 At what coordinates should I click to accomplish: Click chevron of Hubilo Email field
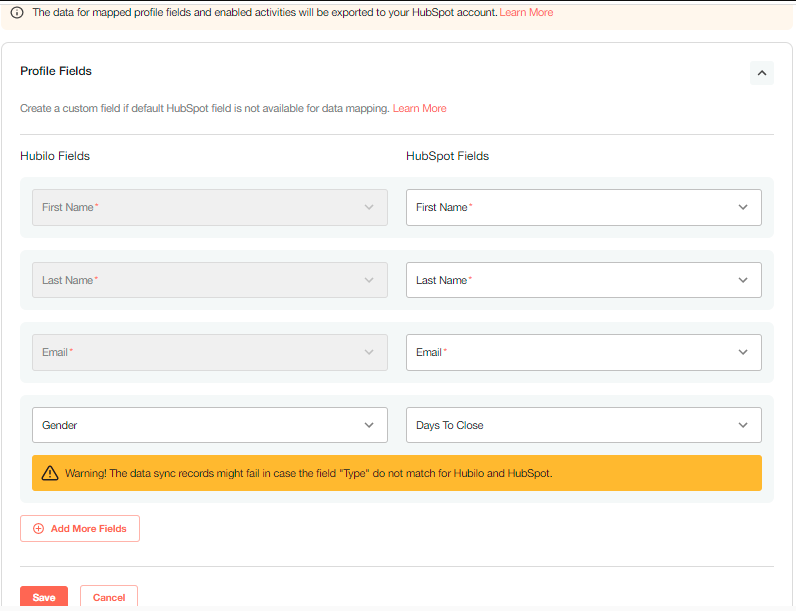click(x=369, y=352)
